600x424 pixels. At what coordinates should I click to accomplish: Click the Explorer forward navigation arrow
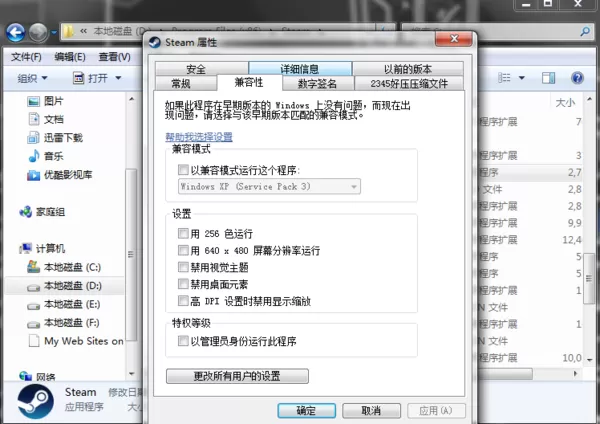(38, 33)
